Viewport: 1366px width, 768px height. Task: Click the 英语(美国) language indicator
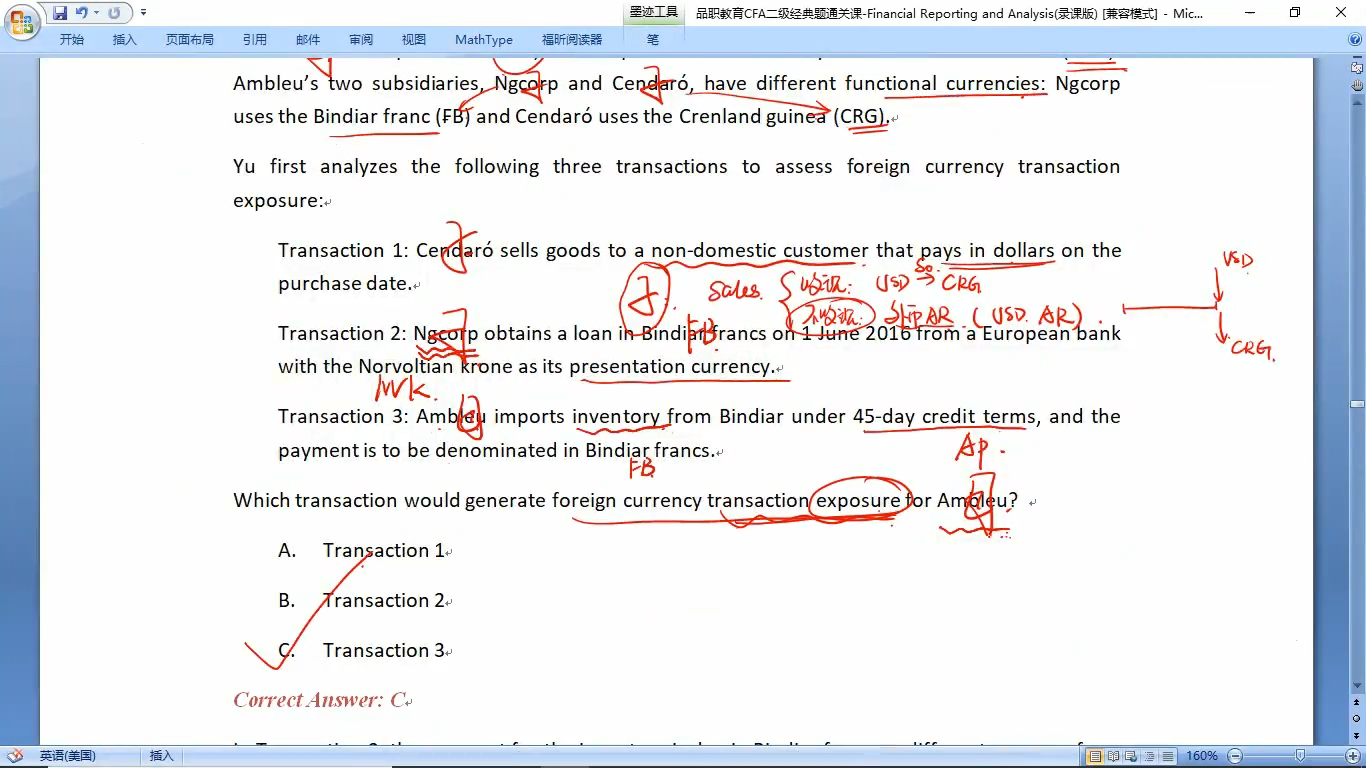(68, 756)
